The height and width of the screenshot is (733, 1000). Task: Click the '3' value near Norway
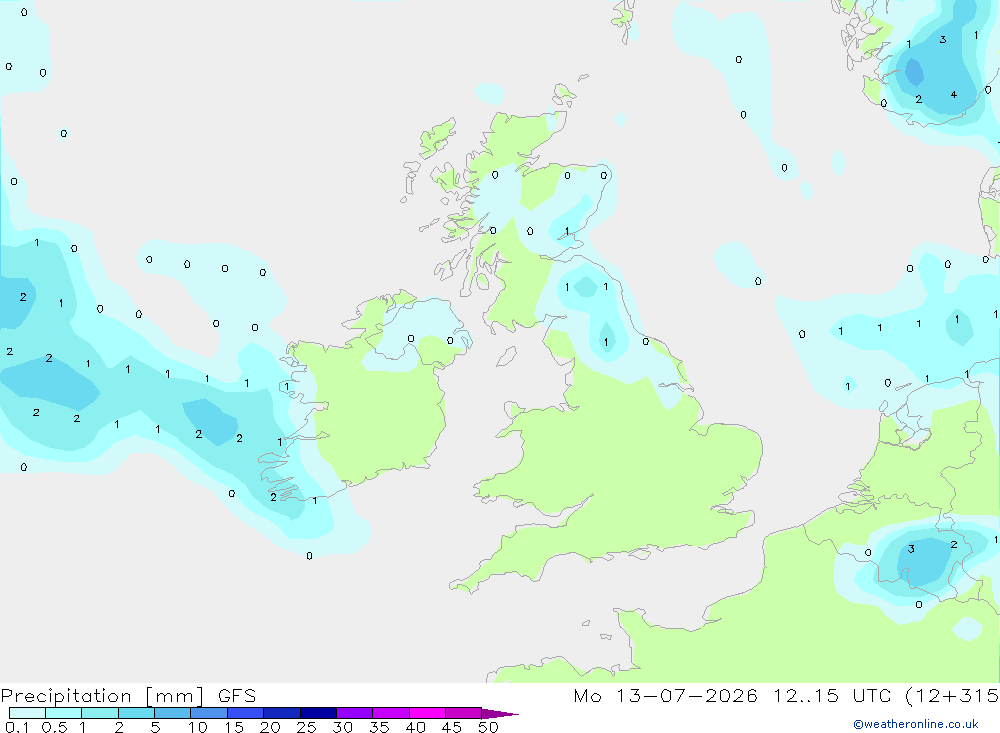943,40
